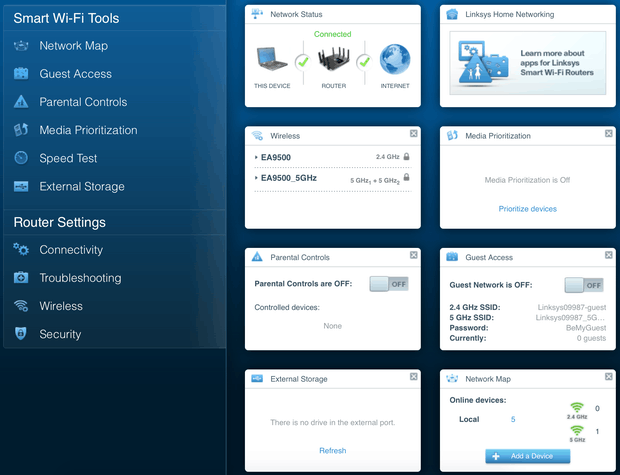Click the green 'Connected' status text

pyautogui.click(x=333, y=34)
